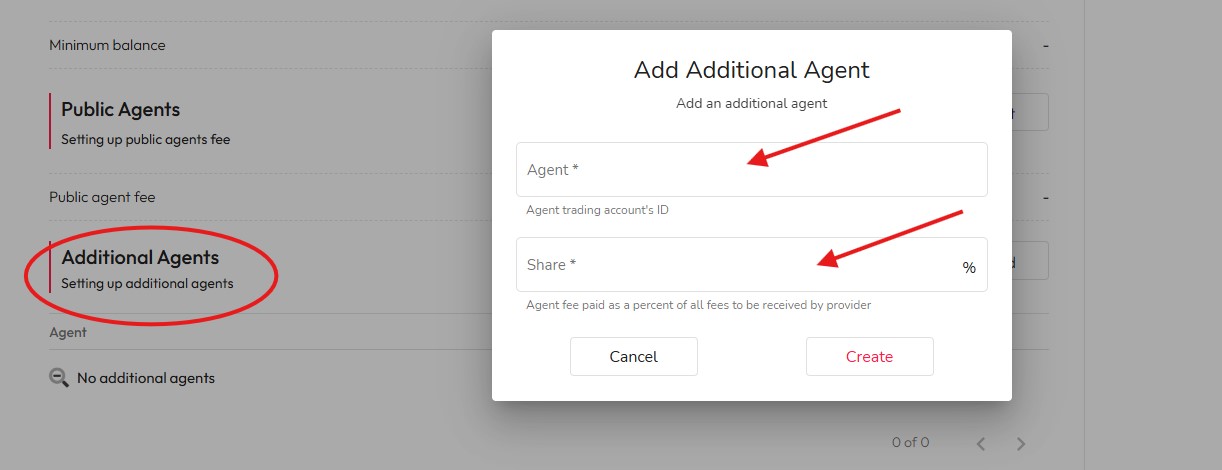Select the Additional Agents section heading

[x=140, y=258]
